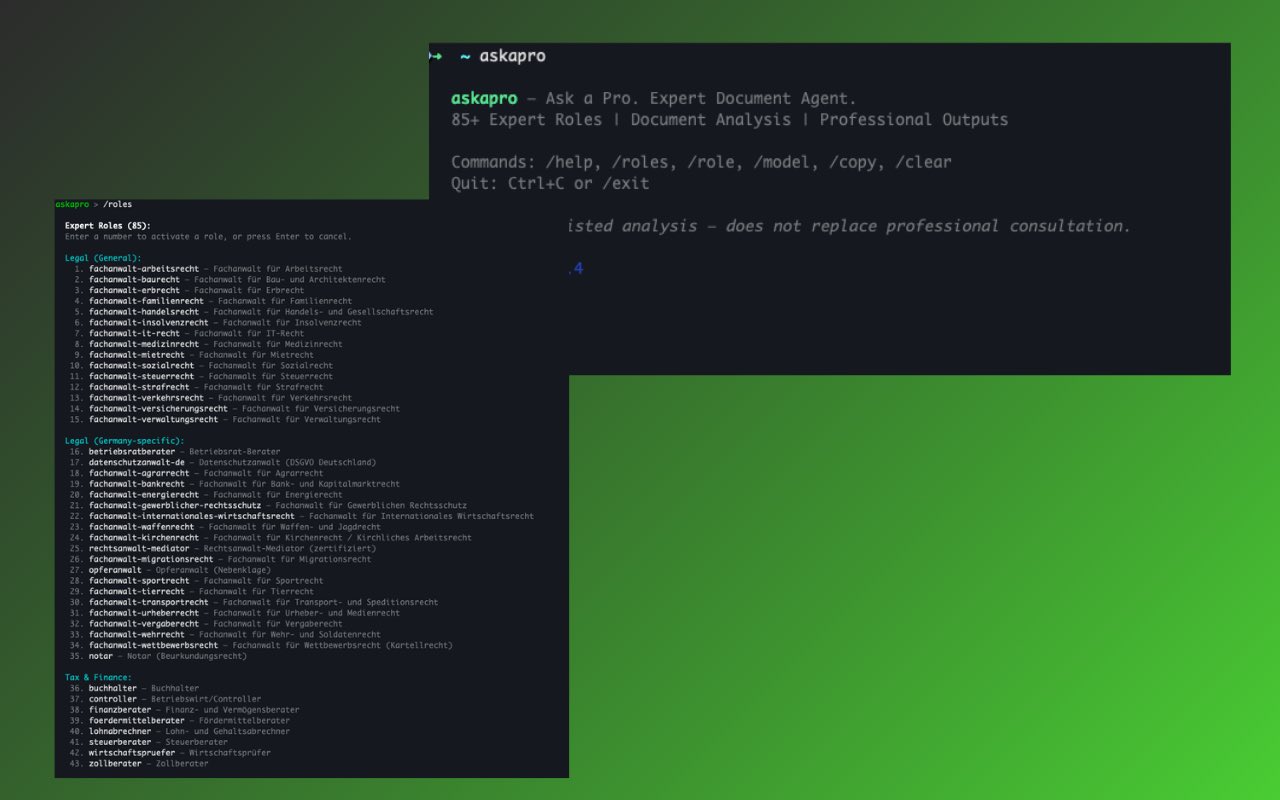
Task: Choose the fachanwalt-familienrecht role row
Action: (211, 301)
